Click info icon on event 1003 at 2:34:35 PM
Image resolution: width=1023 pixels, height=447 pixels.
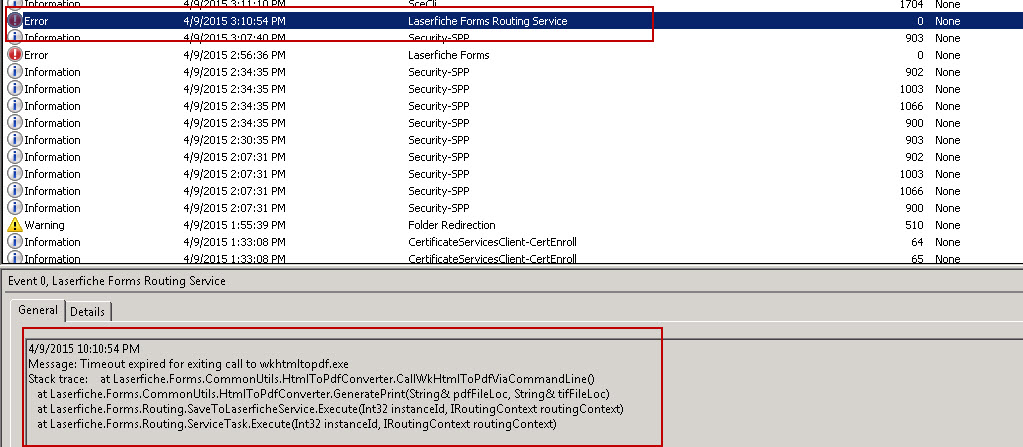[14, 89]
